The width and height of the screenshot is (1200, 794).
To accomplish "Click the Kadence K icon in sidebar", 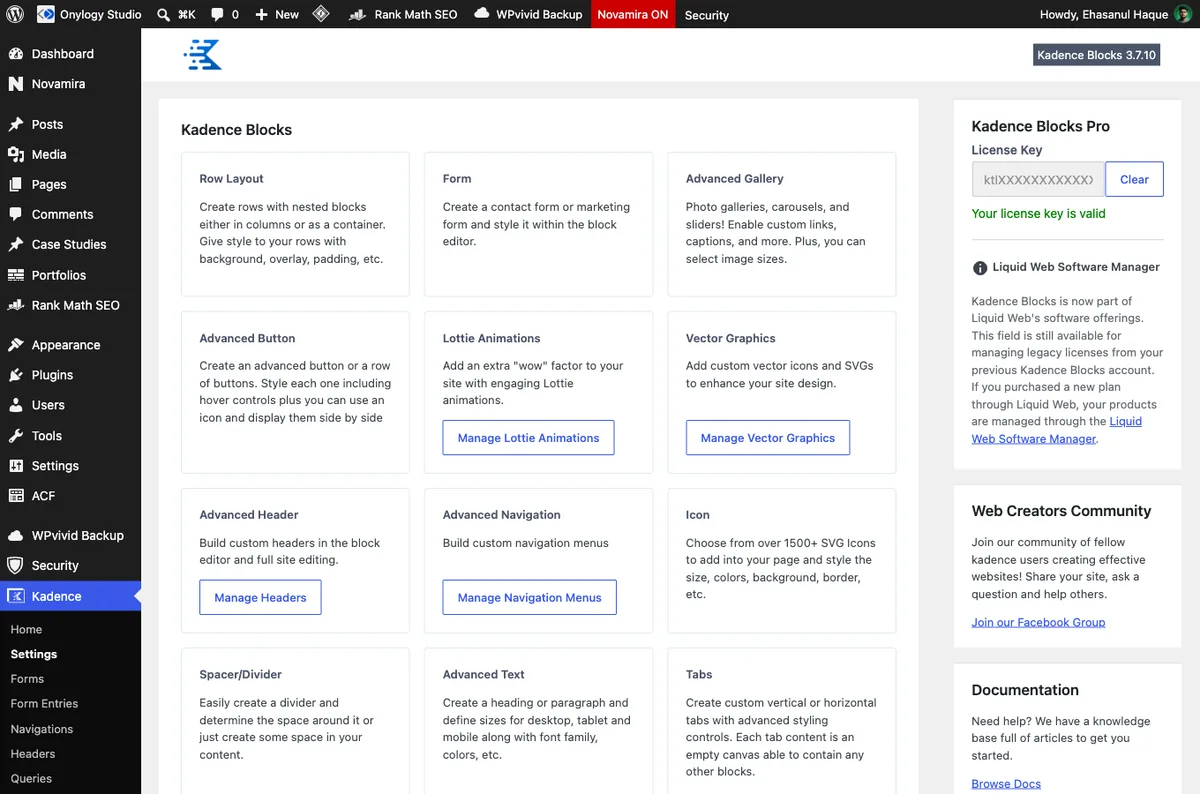I will click(15, 596).
